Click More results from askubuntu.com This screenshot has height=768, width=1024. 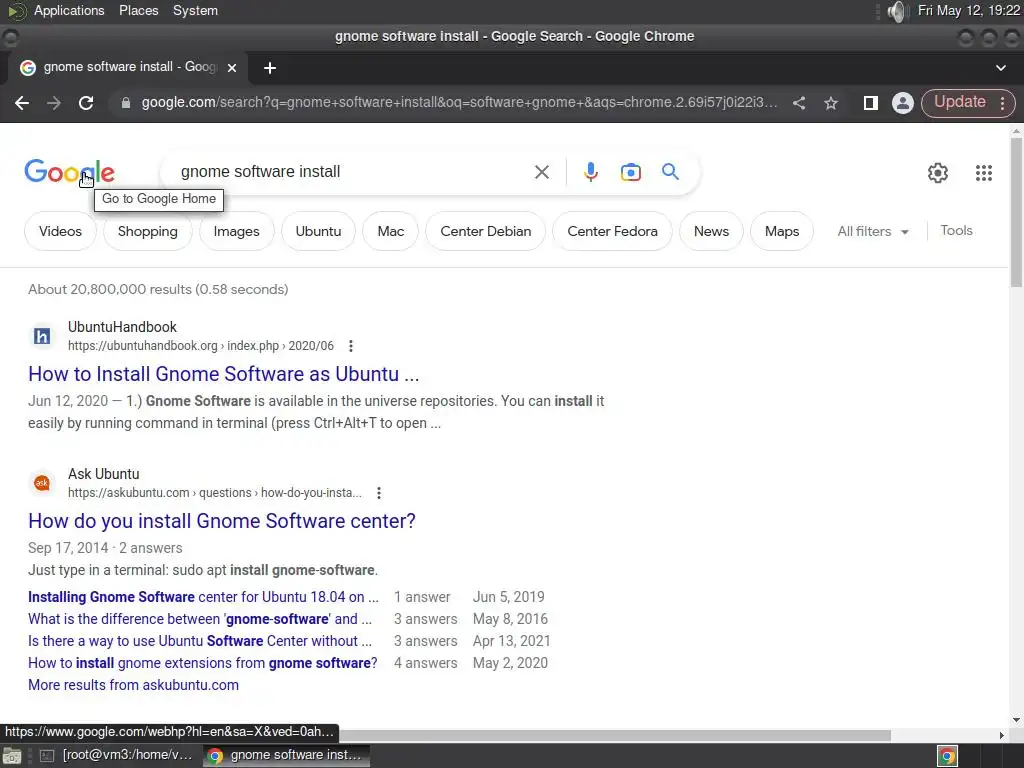click(133, 685)
